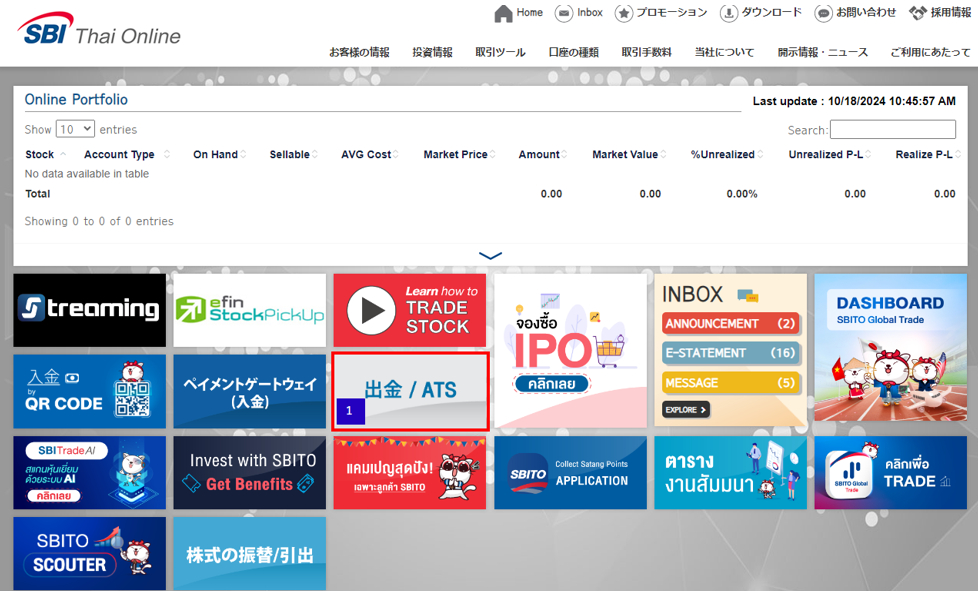The image size is (978, 591).
Task: Open the 株式の振替/引出 tile
Action: coord(249,554)
